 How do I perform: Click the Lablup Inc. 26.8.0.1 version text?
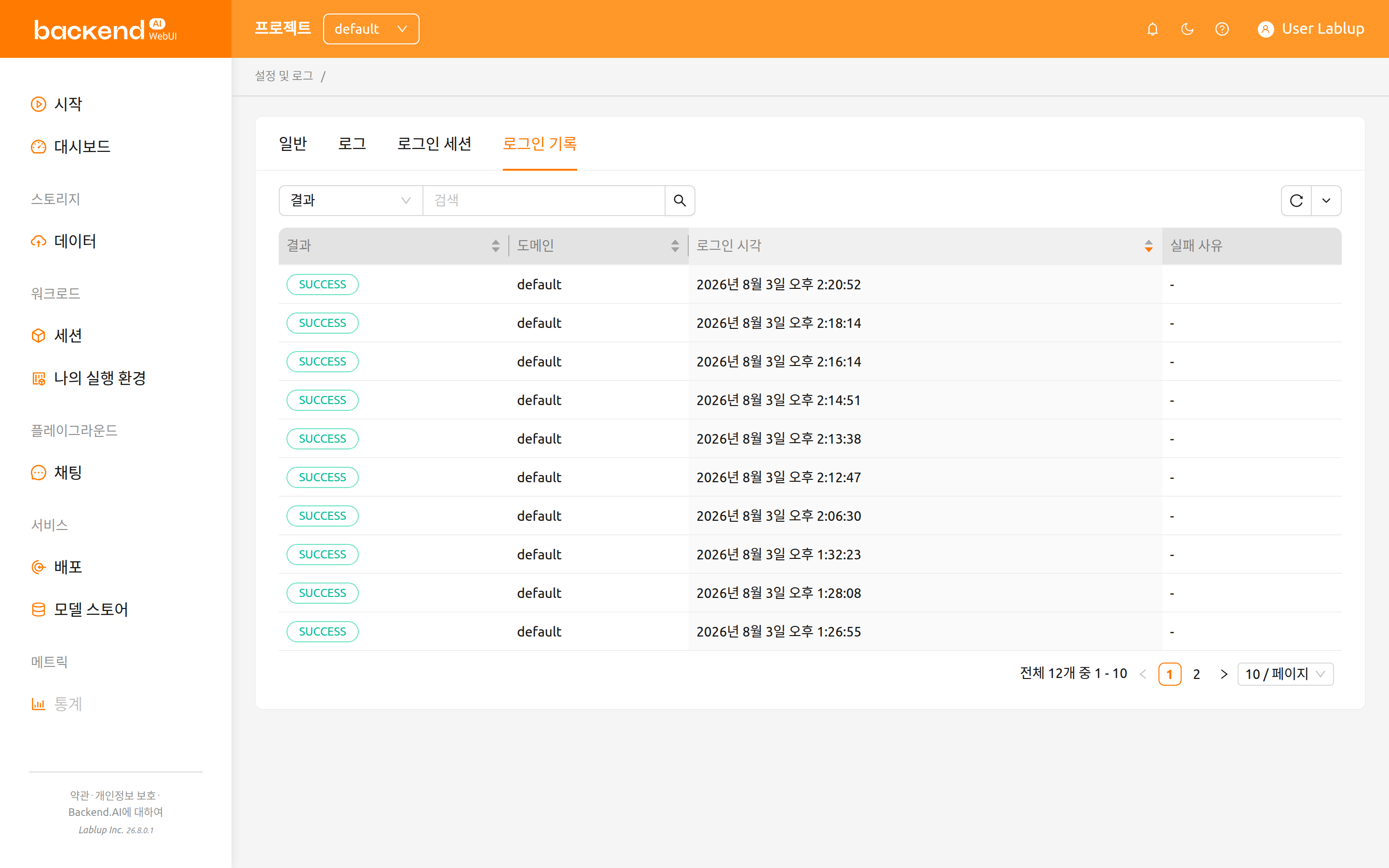pyautogui.click(x=116, y=829)
